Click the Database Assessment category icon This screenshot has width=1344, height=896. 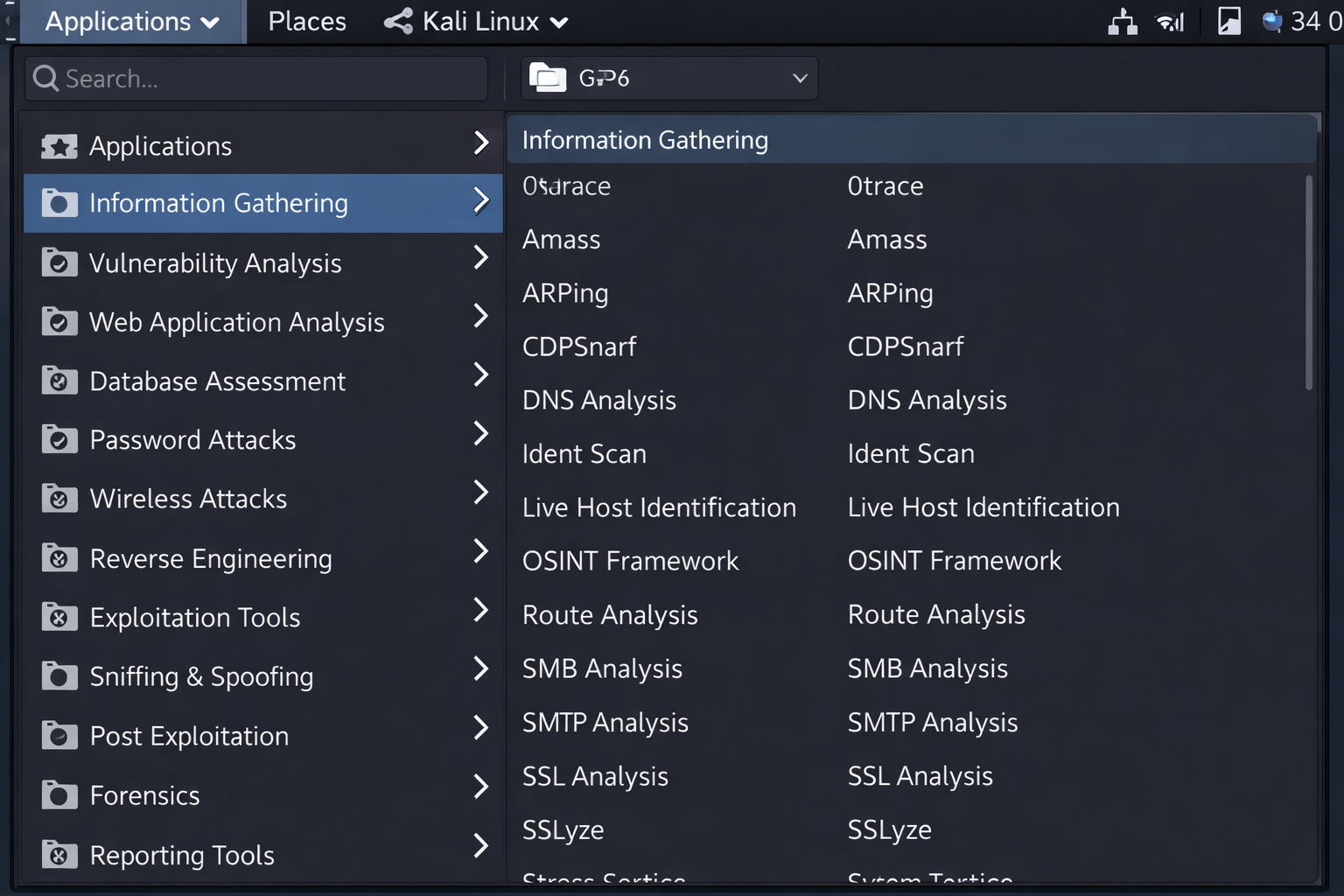59,380
